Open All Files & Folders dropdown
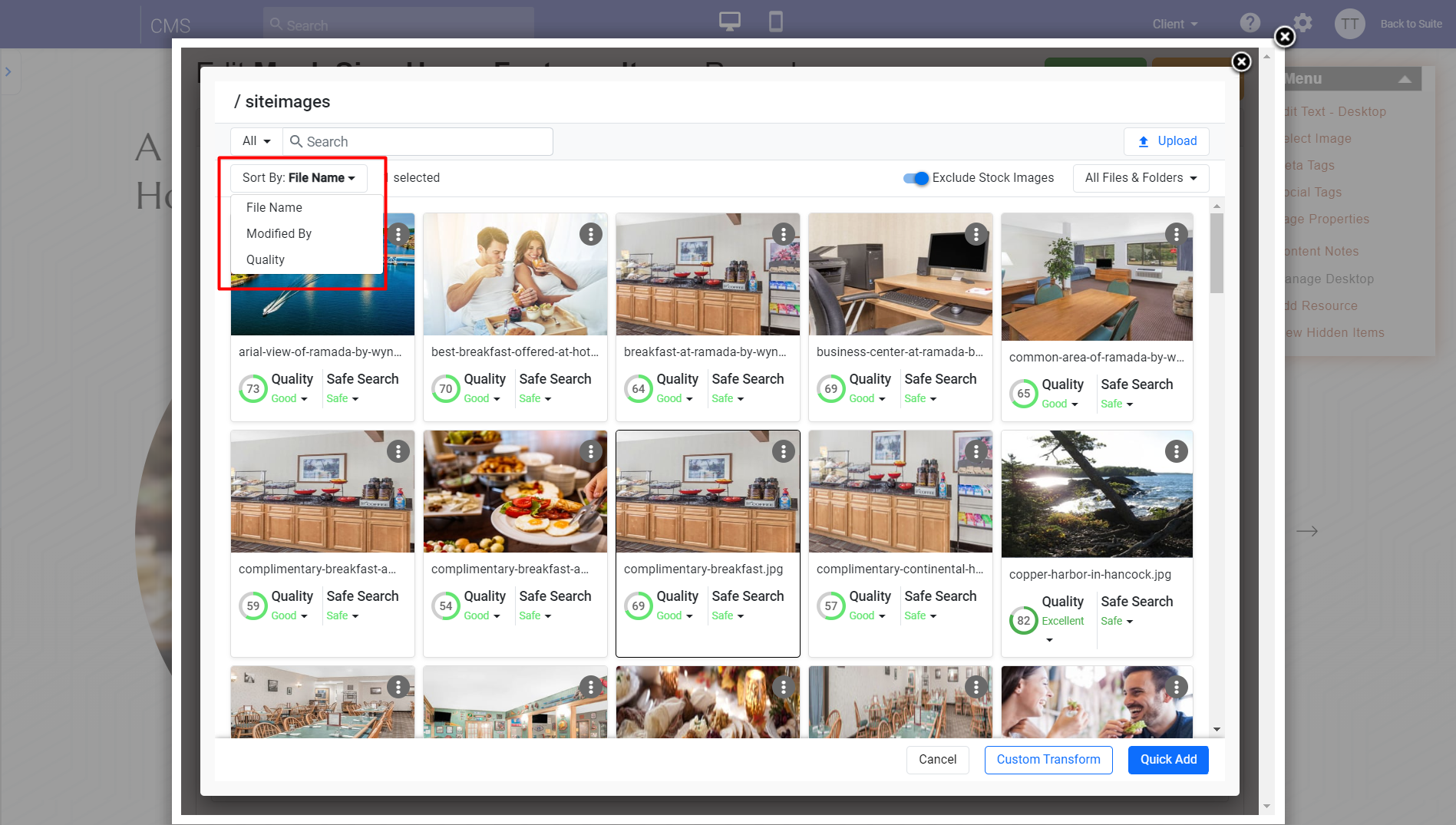Image resolution: width=1456 pixels, height=825 pixels. click(x=1141, y=178)
